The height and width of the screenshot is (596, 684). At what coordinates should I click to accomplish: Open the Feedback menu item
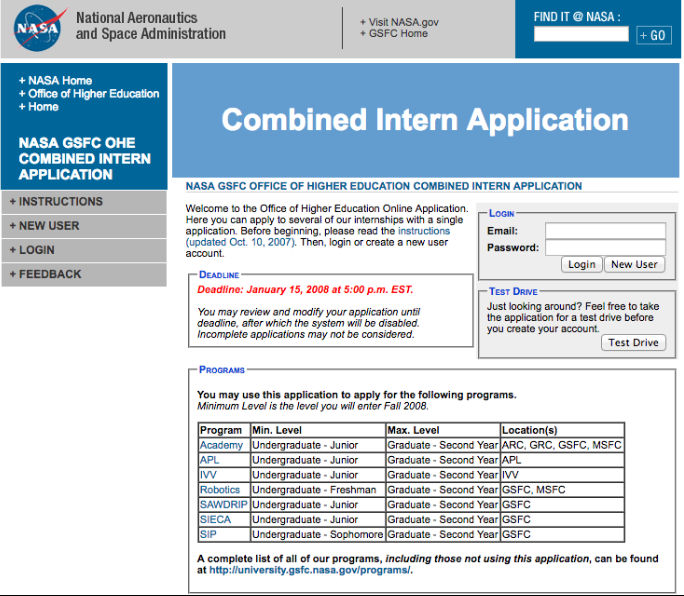pyautogui.click(x=84, y=274)
